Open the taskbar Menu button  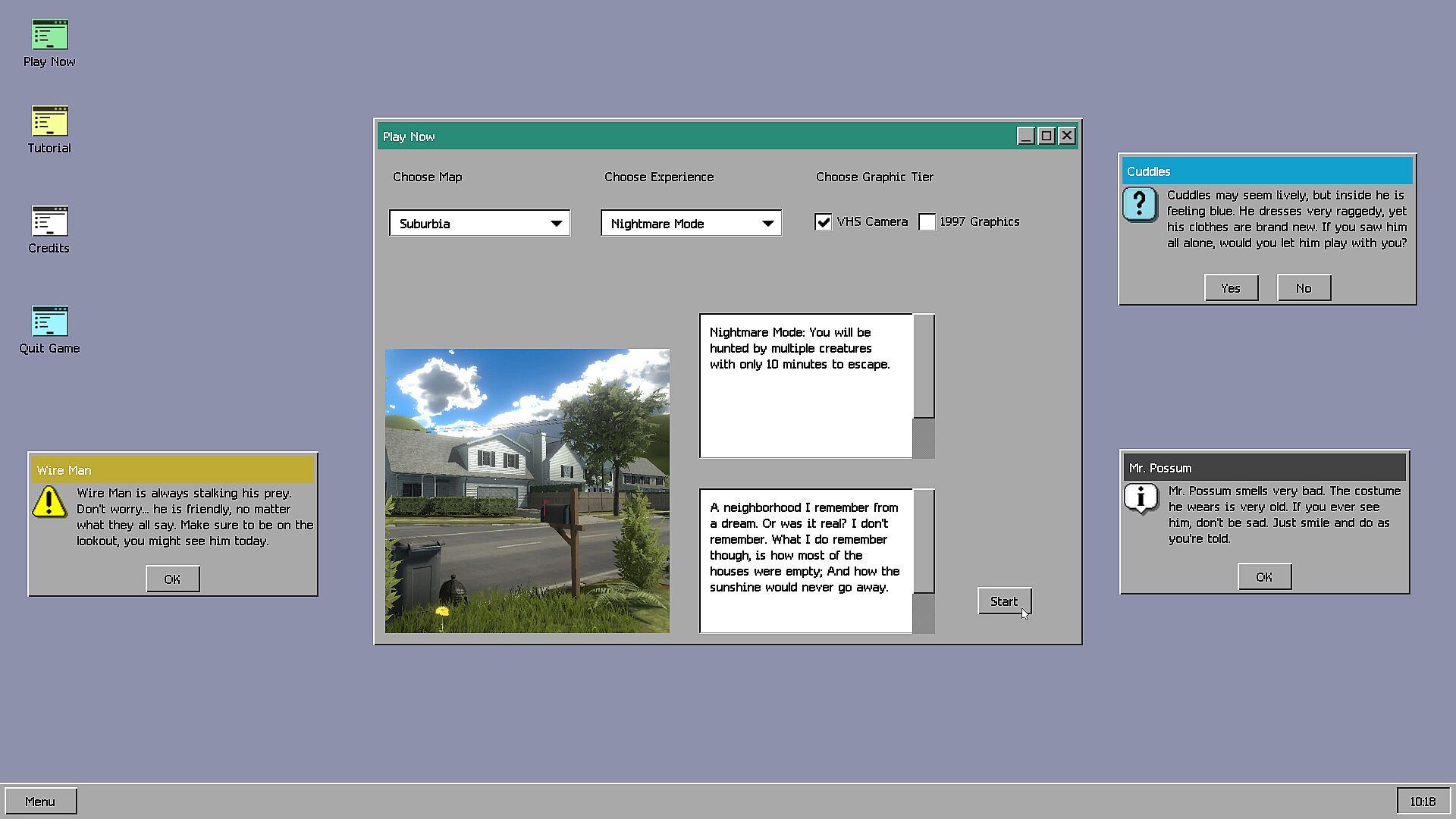coord(40,802)
